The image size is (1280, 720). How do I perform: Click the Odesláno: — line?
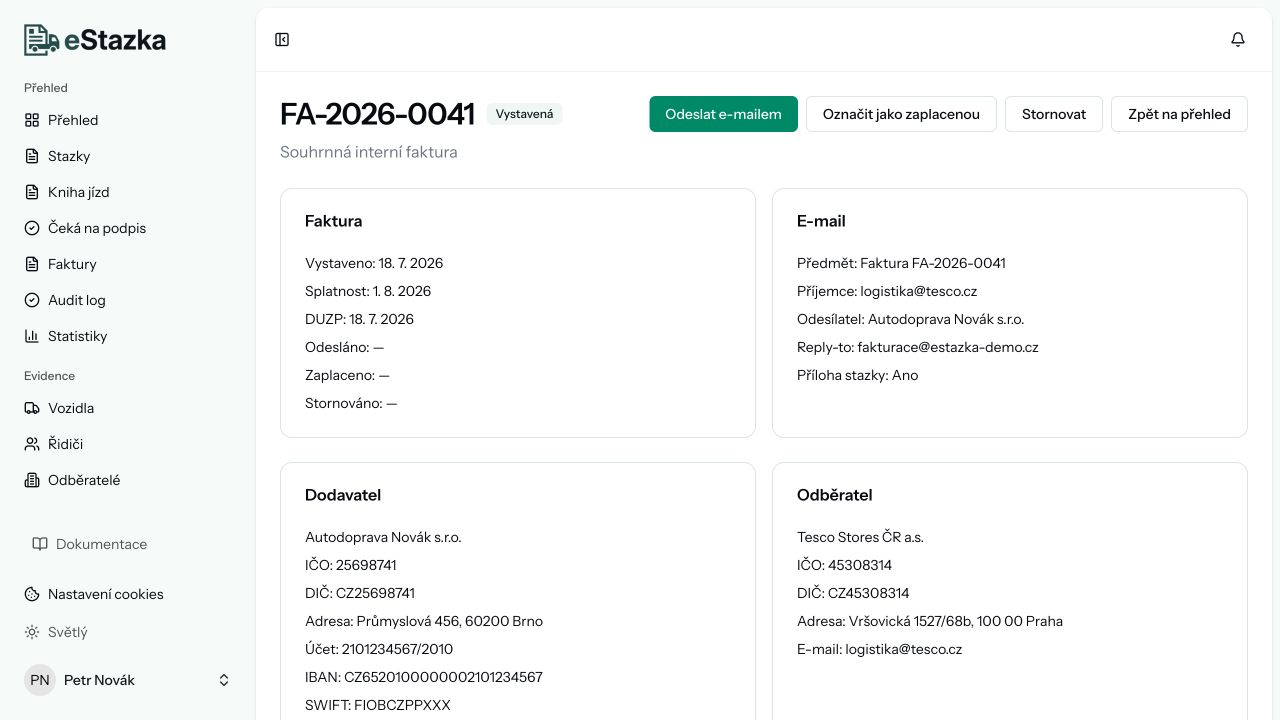tap(345, 347)
